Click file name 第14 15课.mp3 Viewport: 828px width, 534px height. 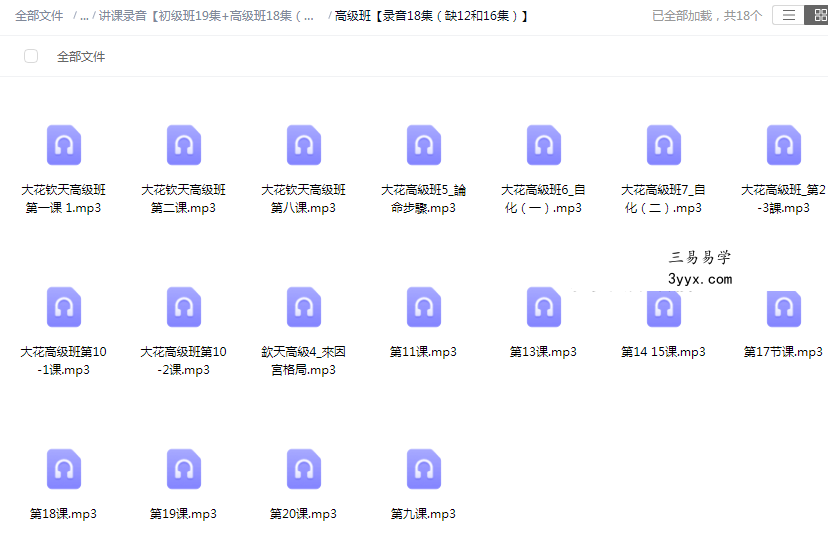(663, 352)
